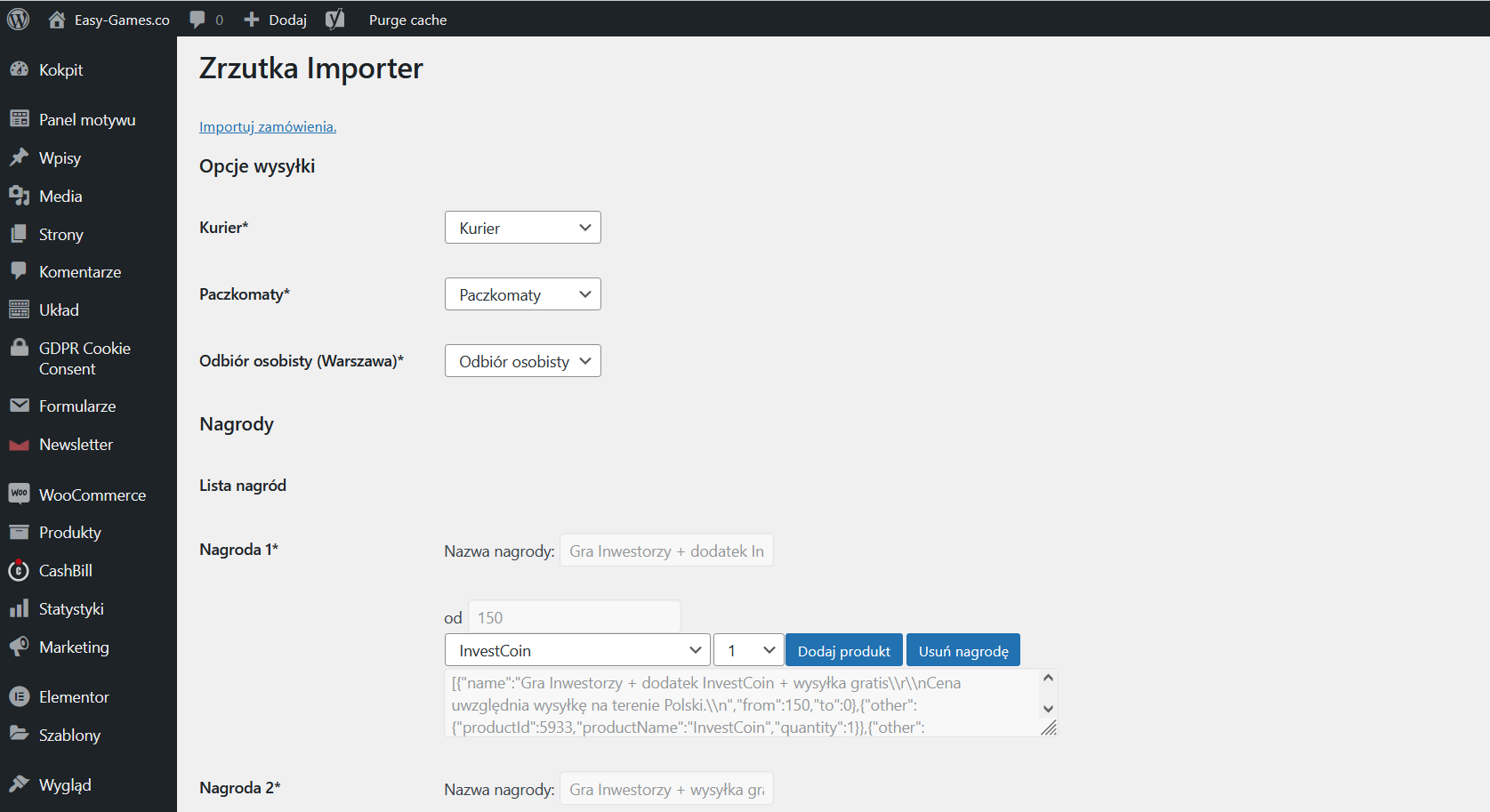Go to CashBill settings in sidebar
Viewport: 1490px width, 812px height.
pyautogui.click(x=65, y=571)
